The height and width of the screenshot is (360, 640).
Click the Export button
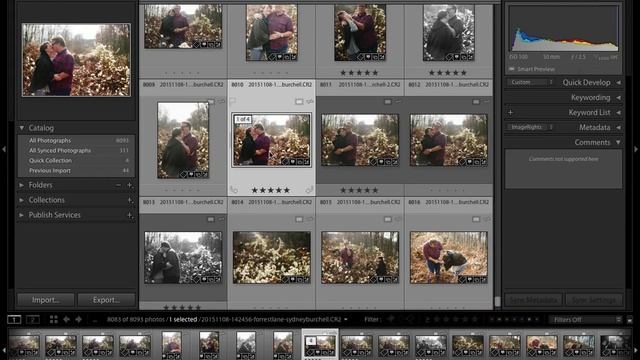click(106, 300)
